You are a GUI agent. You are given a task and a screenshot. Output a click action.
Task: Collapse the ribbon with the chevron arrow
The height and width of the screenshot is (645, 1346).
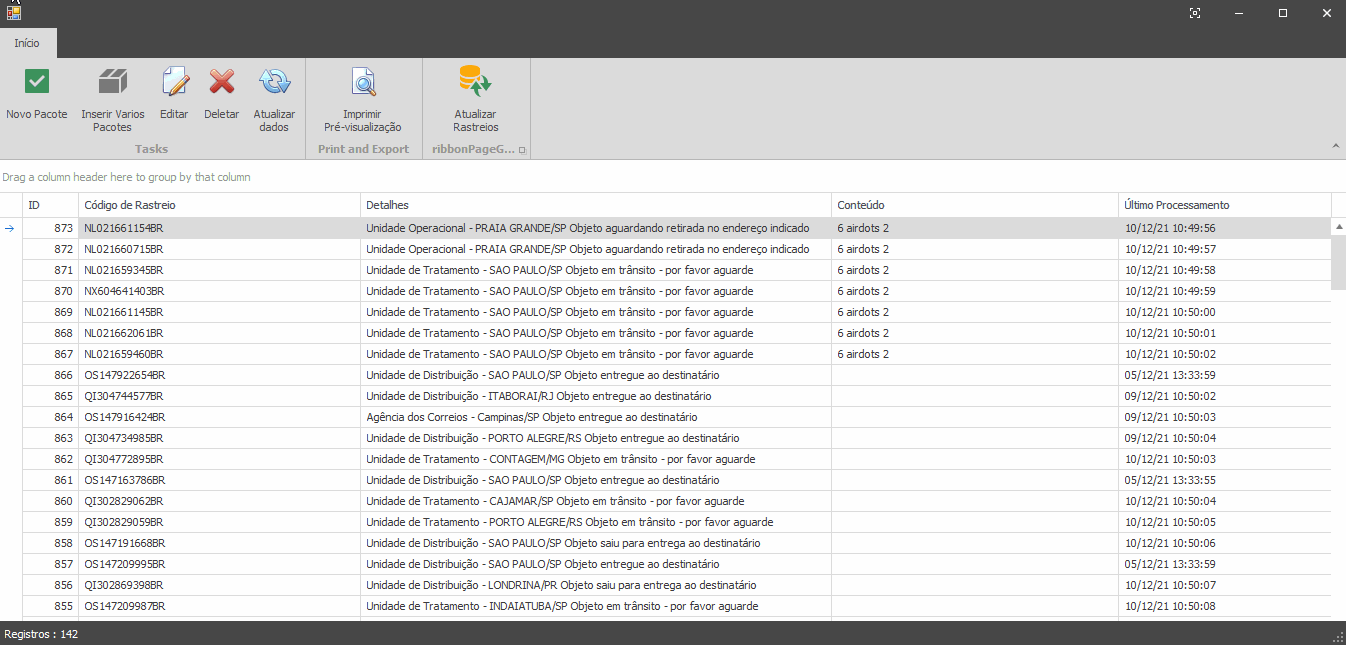(x=1336, y=146)
